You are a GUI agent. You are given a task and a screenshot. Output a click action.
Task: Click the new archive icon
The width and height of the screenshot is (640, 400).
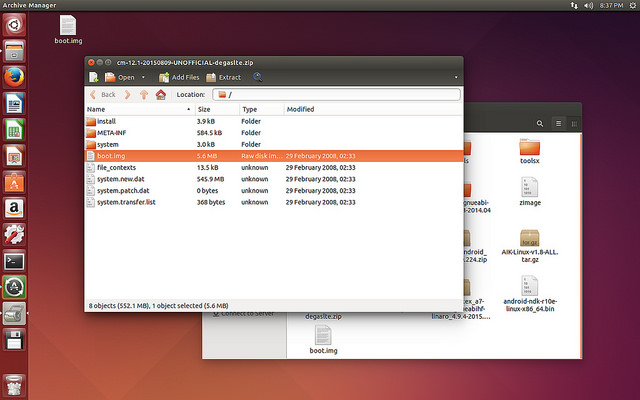[x=94, y=77]
